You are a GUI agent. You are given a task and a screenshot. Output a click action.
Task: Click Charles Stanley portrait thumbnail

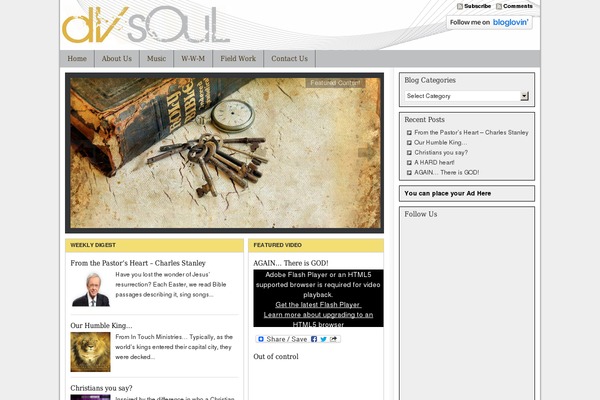[91, 289]
